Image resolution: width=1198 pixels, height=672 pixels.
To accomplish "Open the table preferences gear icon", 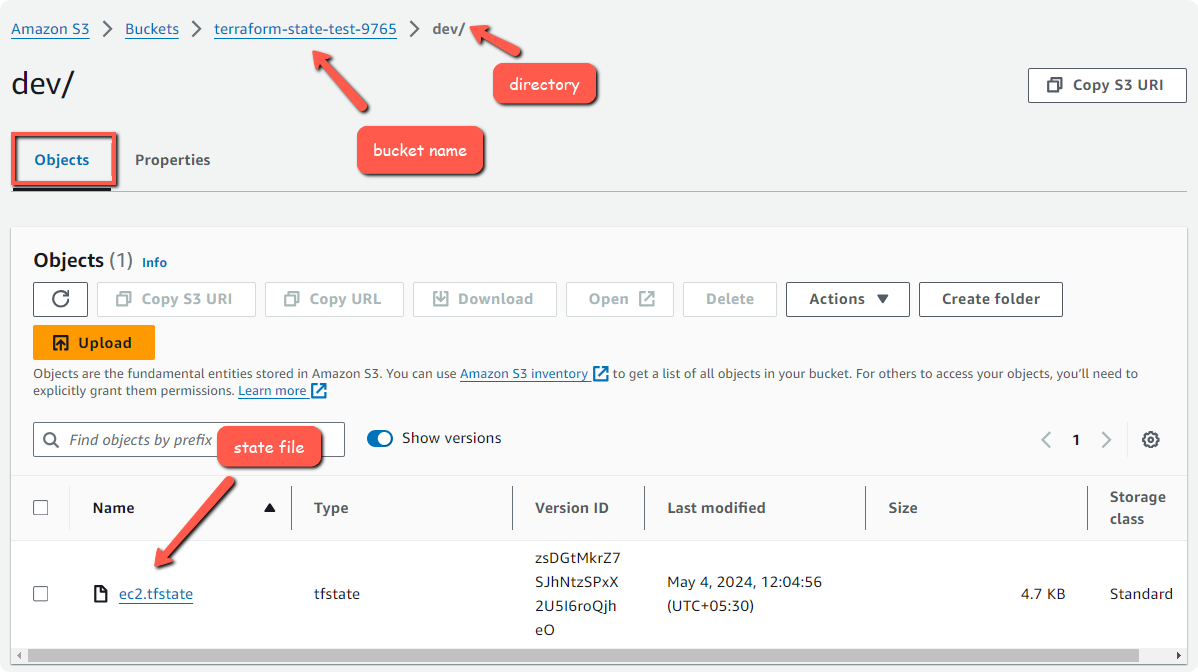I will tap(1150, 439).
